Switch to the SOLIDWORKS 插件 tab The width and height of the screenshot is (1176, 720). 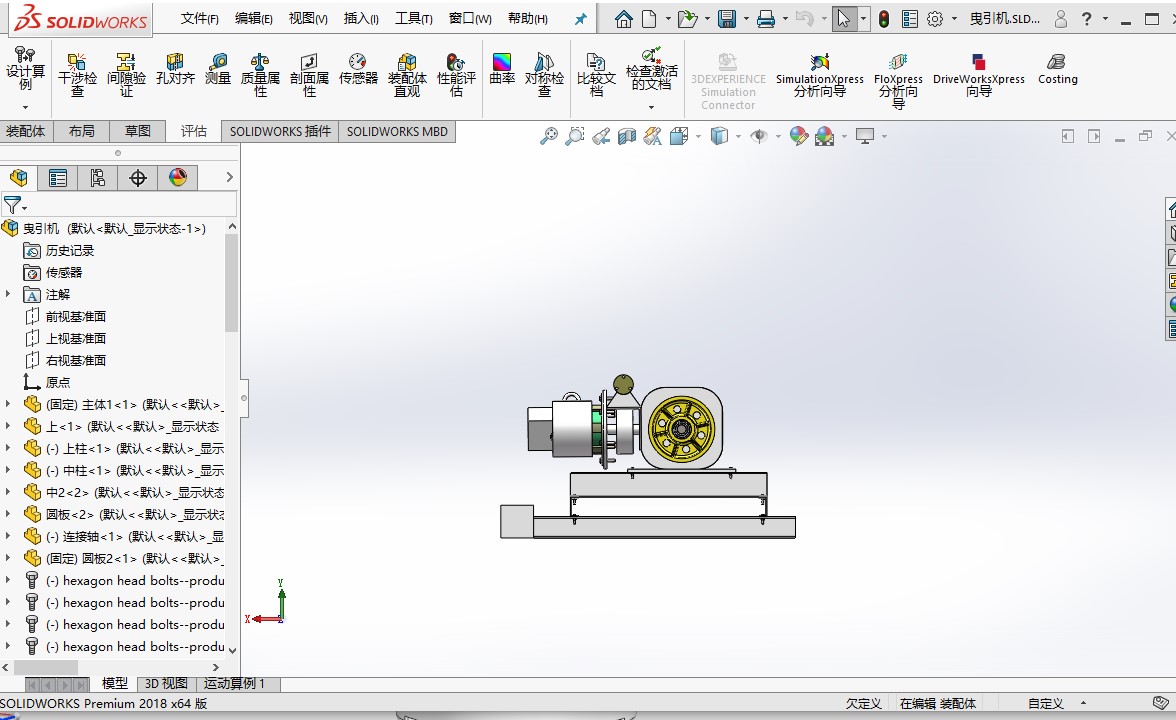pyautogui.click(x=280, y=131)
